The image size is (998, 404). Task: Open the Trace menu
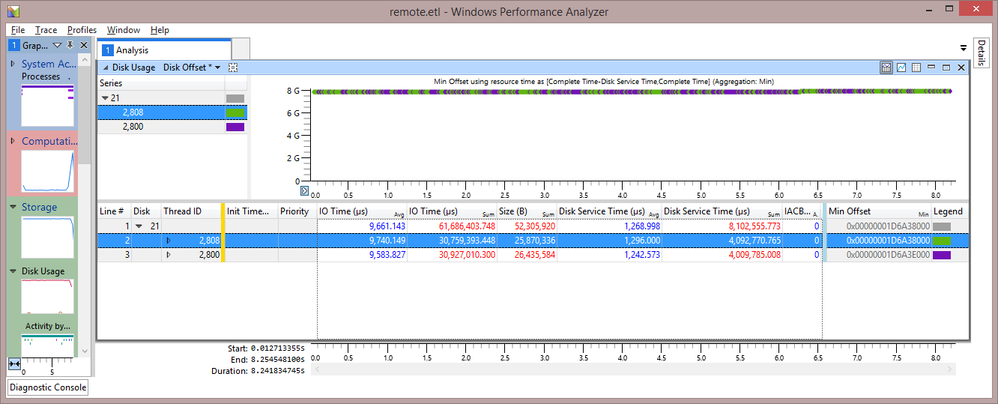[x=46, y=30]
